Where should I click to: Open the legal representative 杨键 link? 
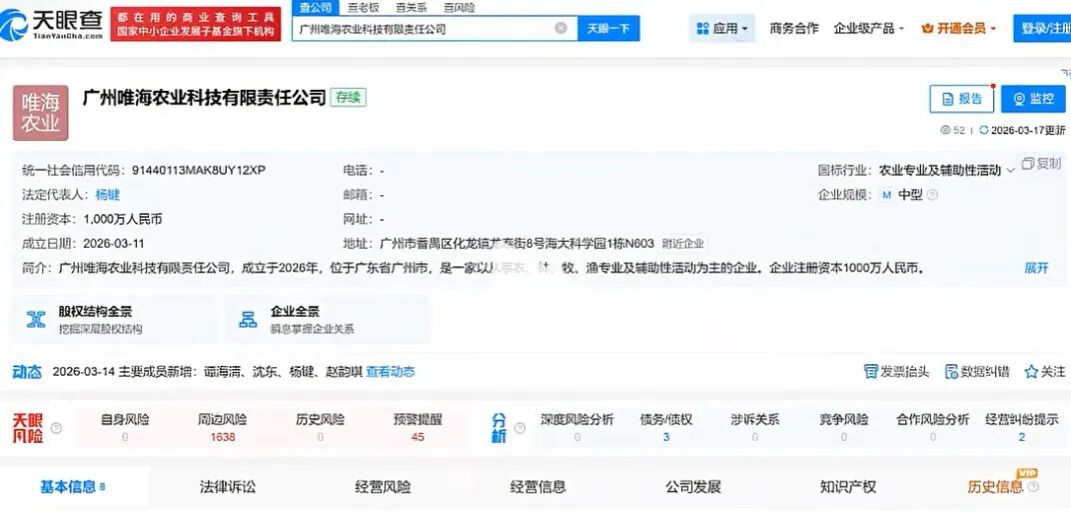click(108, 195)
